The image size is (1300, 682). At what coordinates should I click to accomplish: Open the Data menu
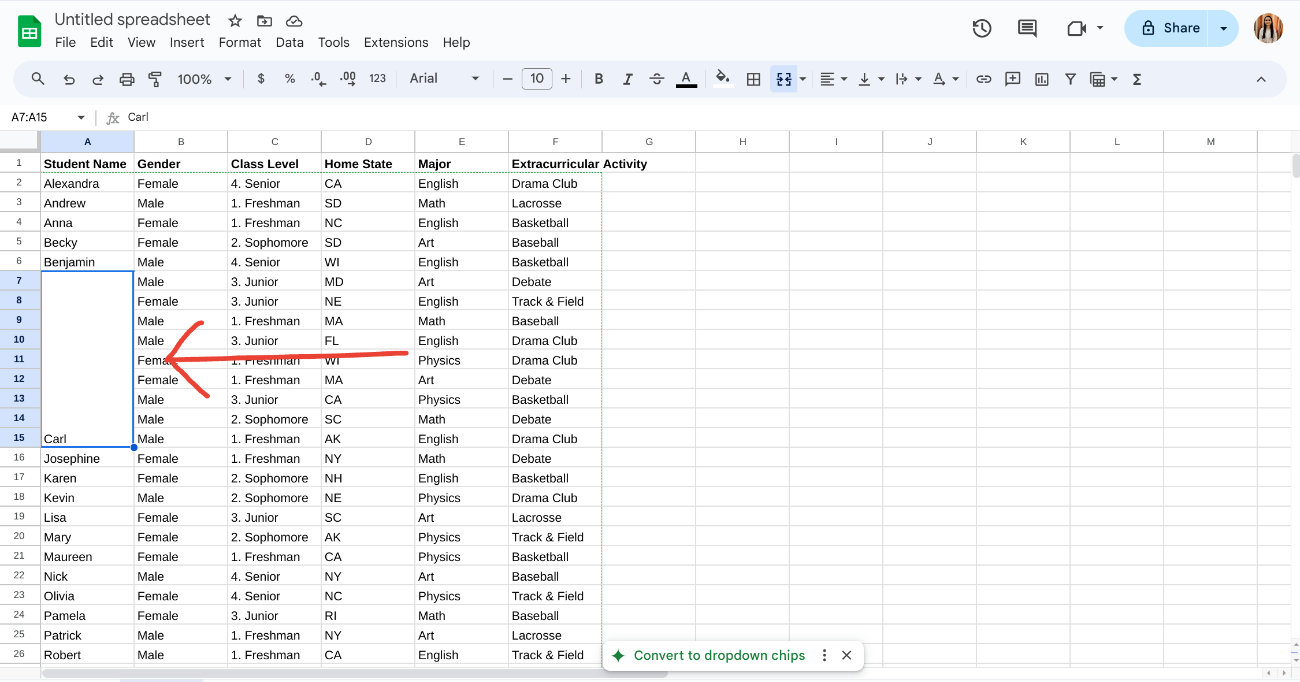pos(290,42)
